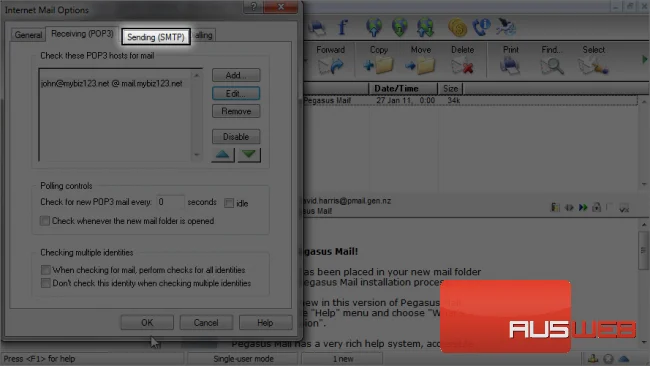650x366 pixels.
Task: Click OK to confirm mail options
Action: pos(147,322)
